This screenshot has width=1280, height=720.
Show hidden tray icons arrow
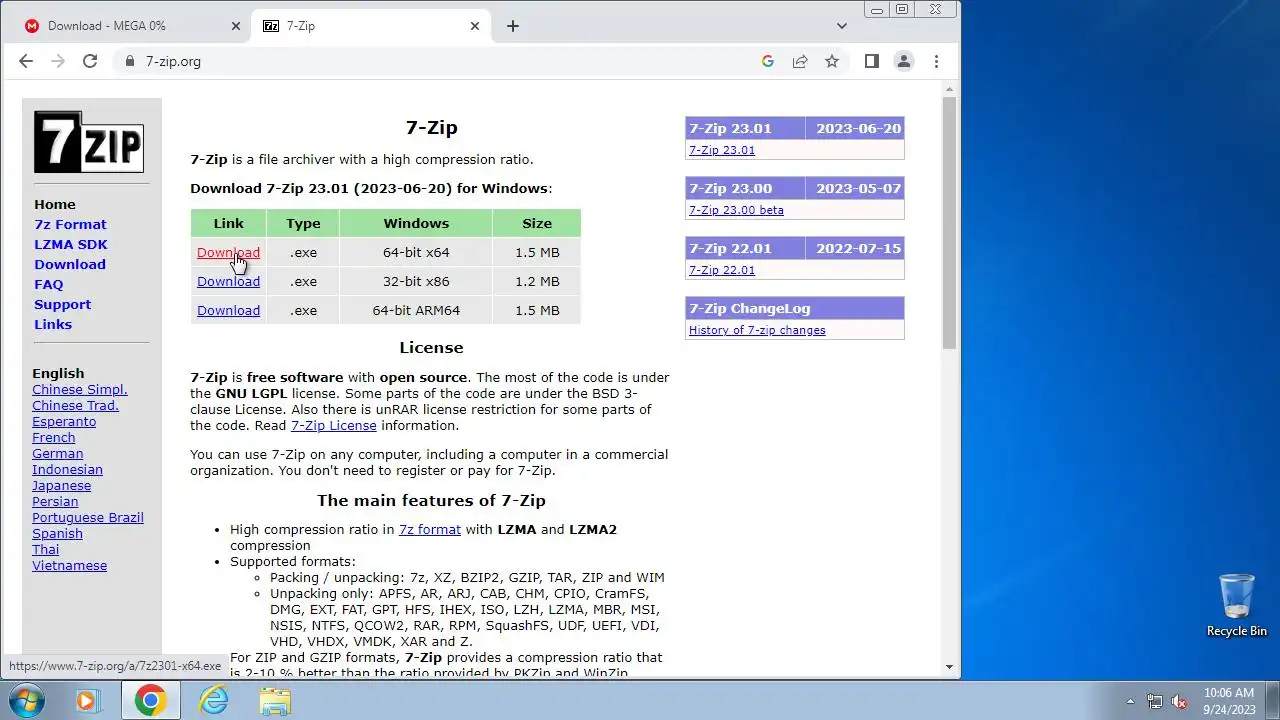tap(1130, 701)
